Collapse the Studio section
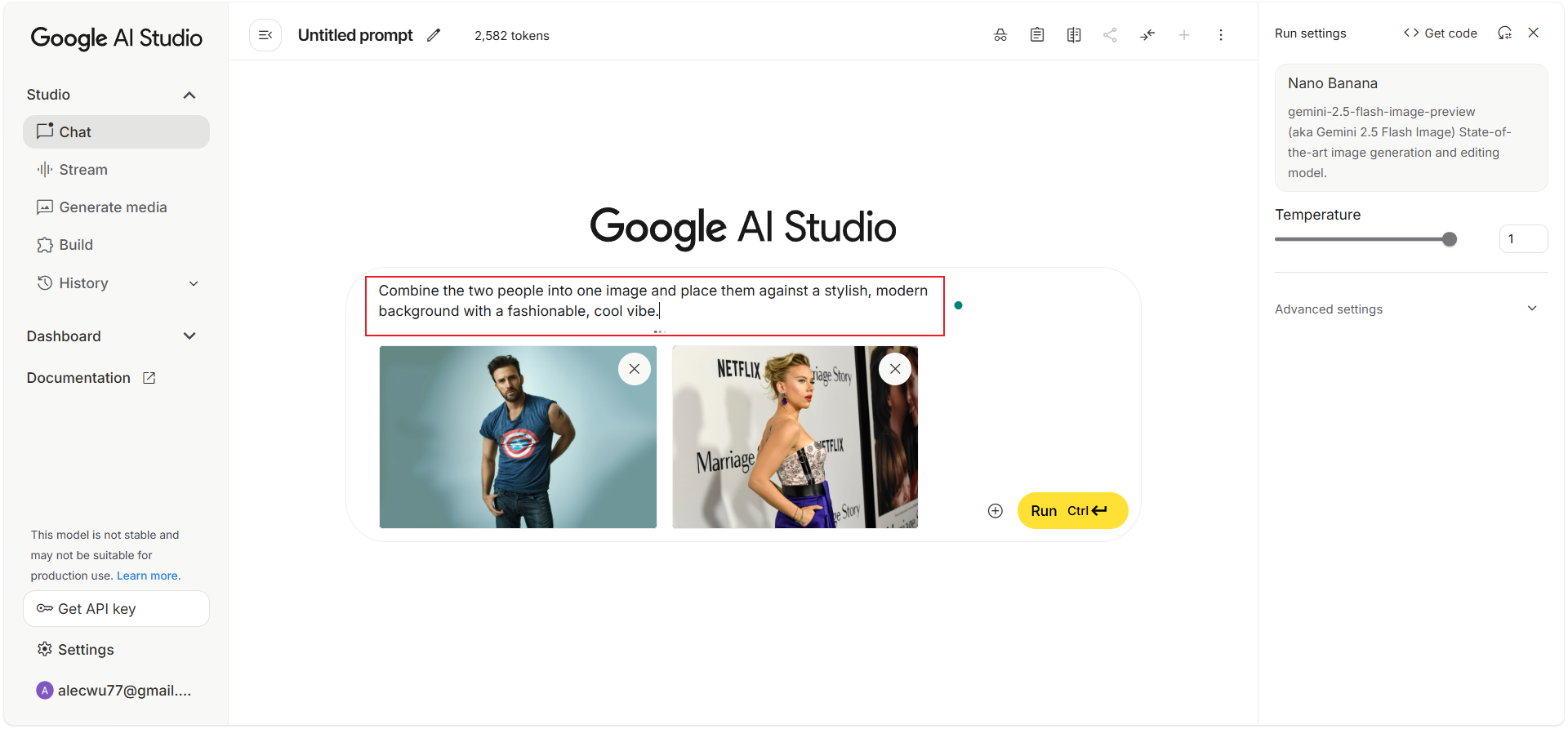Screen dimensions: 1568x729 pyautogui.click(x=189, y=95)
